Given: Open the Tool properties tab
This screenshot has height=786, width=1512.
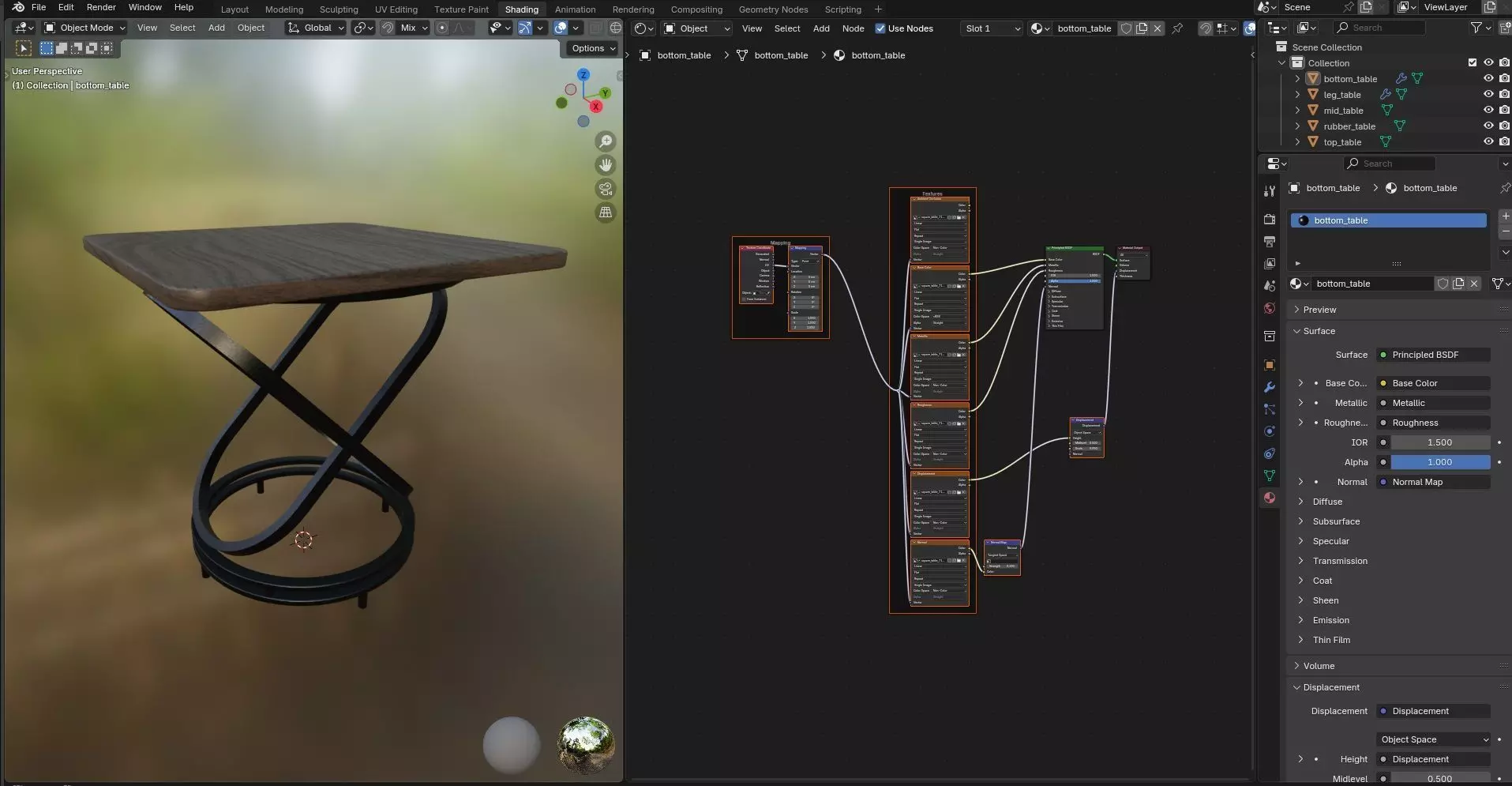Looking at the screenshot, I should tap(1269, 191).
